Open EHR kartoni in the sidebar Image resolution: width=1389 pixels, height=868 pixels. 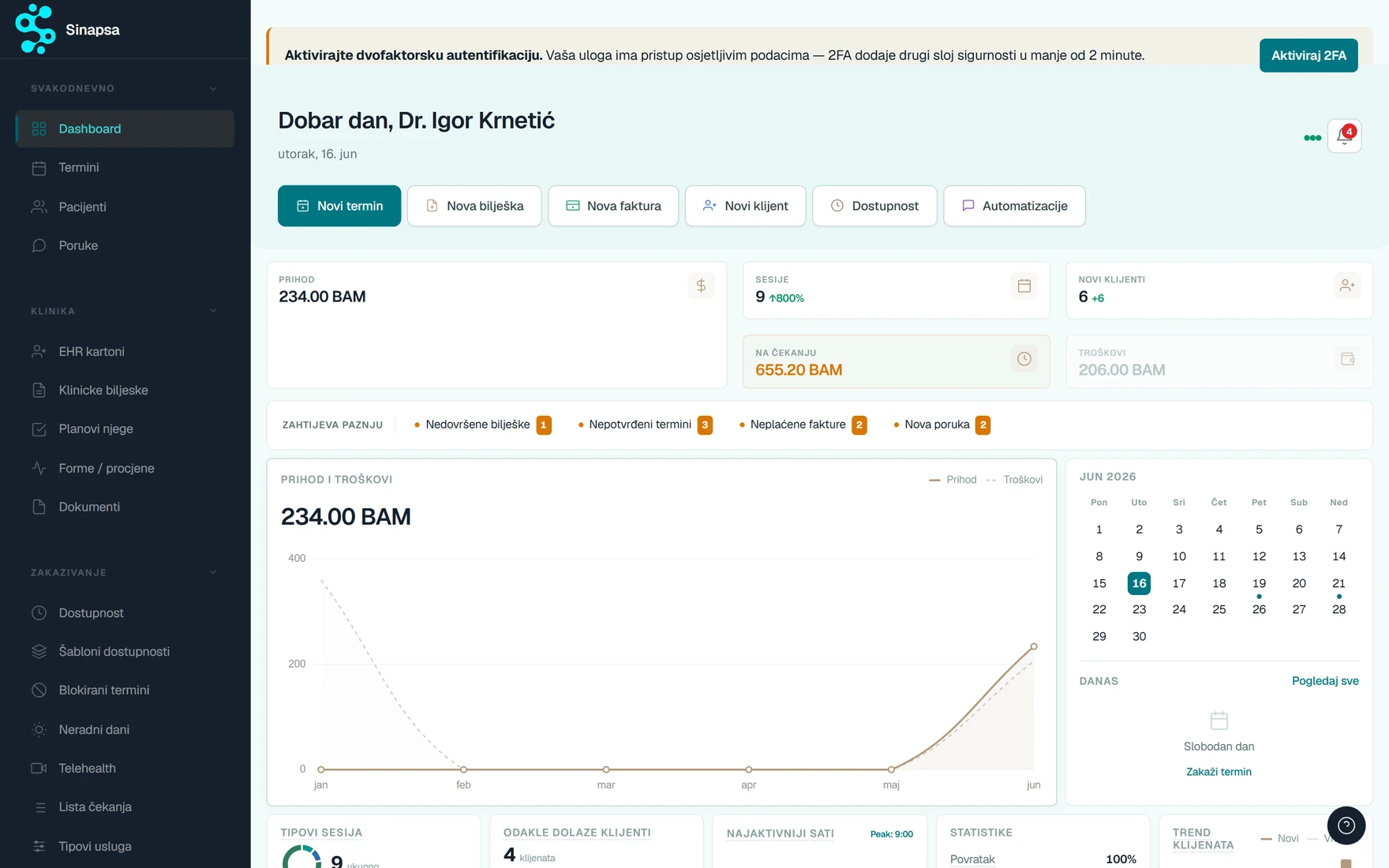[x=125, y=351]
